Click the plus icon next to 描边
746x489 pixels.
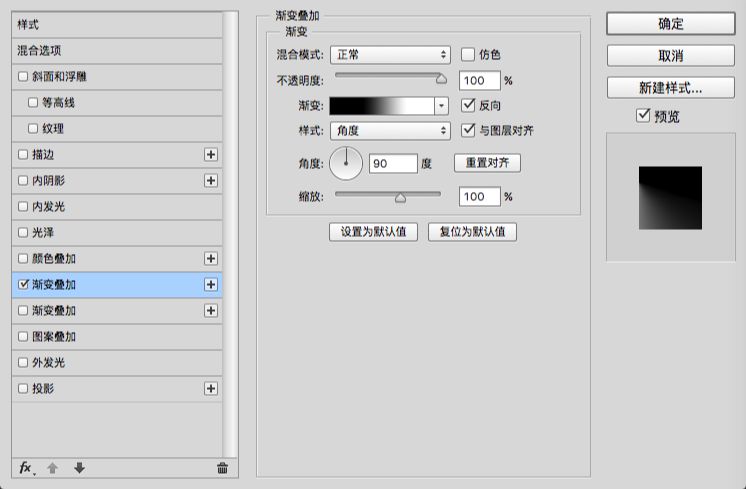click(x=211, y=155)
